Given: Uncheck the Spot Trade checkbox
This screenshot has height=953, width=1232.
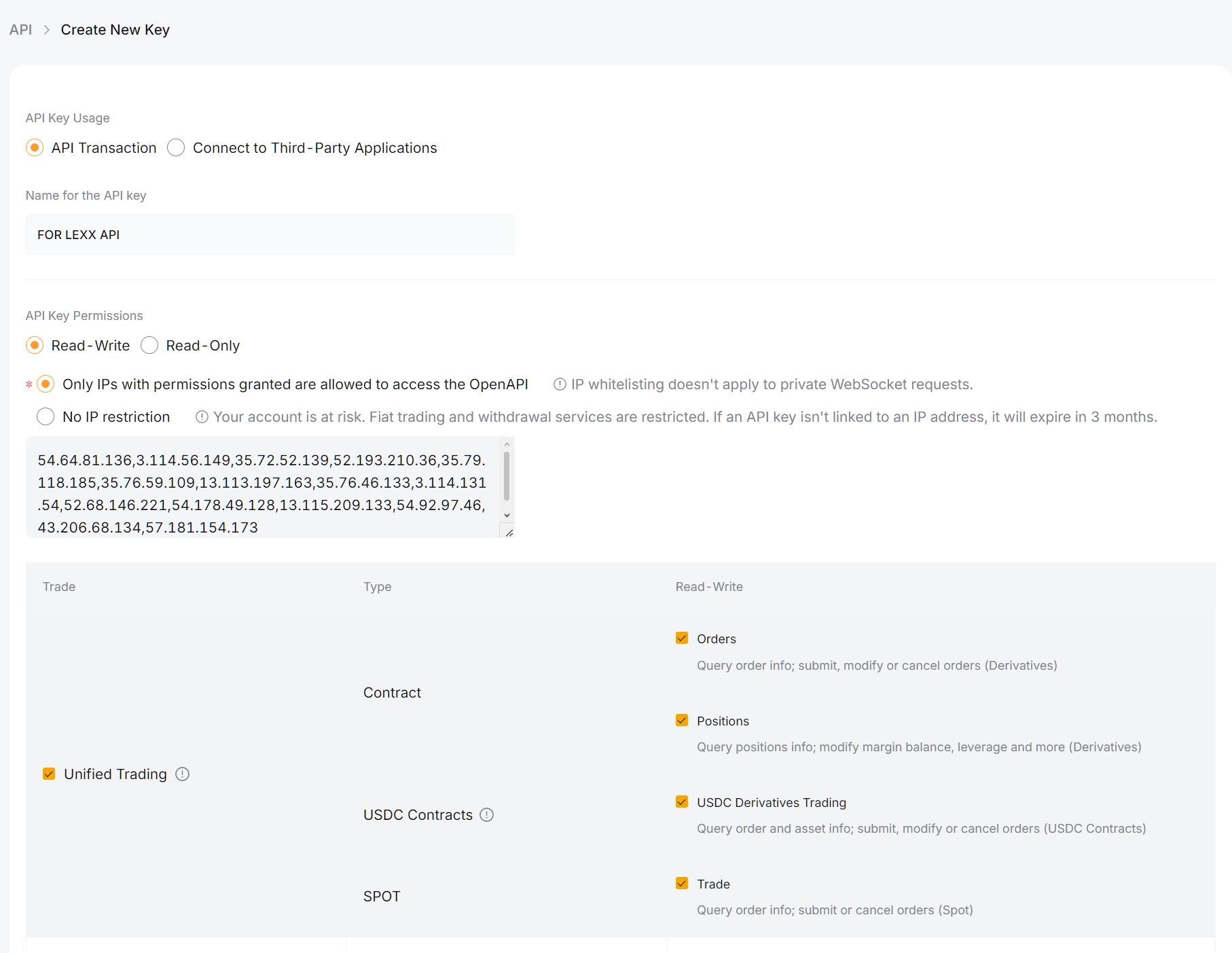Looking at the screenshot, I should pyautogui.click(x=682, y=884).
